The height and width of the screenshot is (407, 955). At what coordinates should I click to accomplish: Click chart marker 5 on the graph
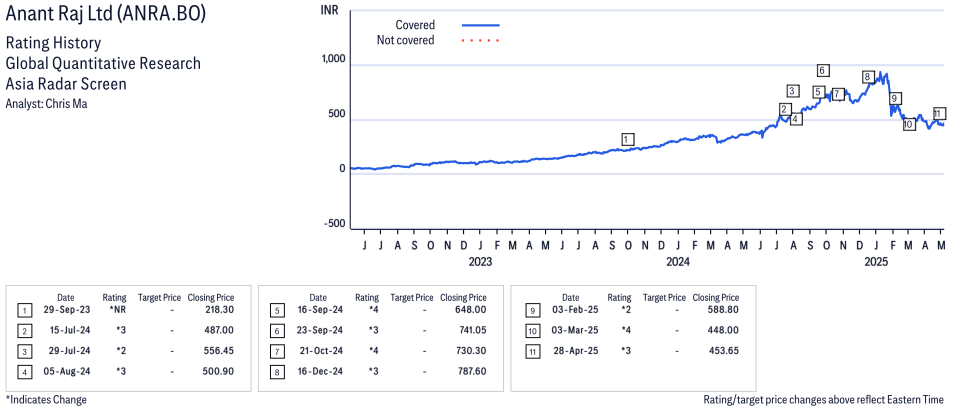pyautogui.click(x=819, y=92)
